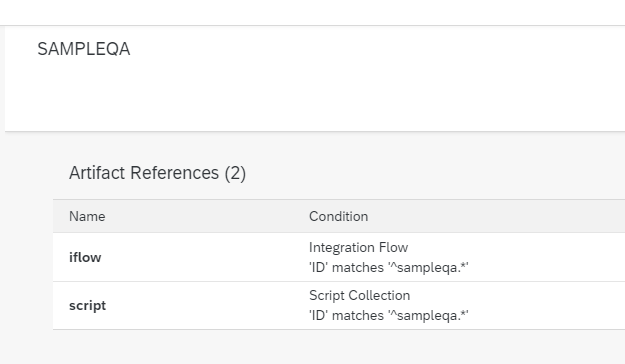Screen dimensions: 625x364
Task: Click the 'ID' keyword in script condition
Action: [318, 315]
